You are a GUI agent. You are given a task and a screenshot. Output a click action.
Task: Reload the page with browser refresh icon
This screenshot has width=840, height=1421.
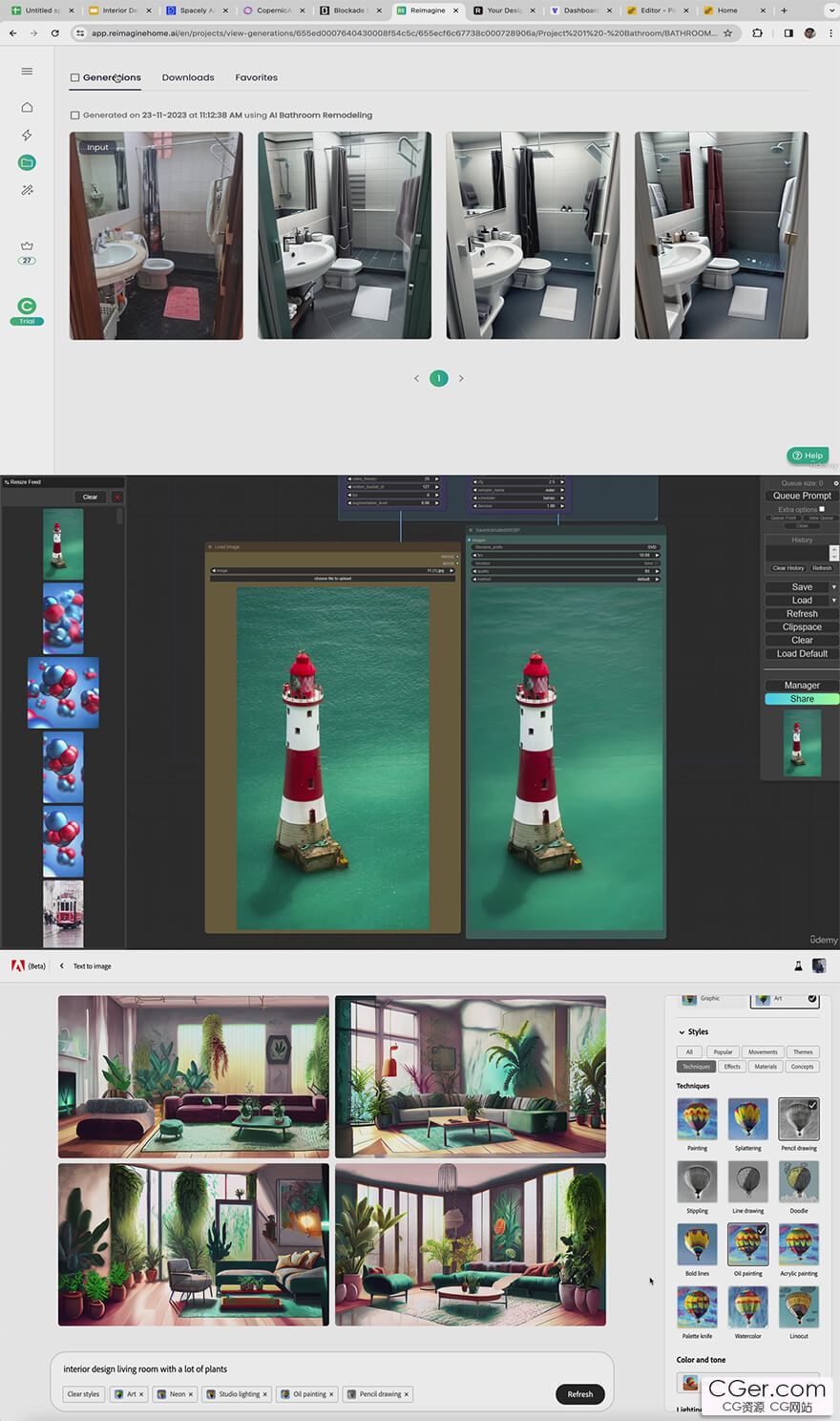pyautogui.click(x=54, y=32)
